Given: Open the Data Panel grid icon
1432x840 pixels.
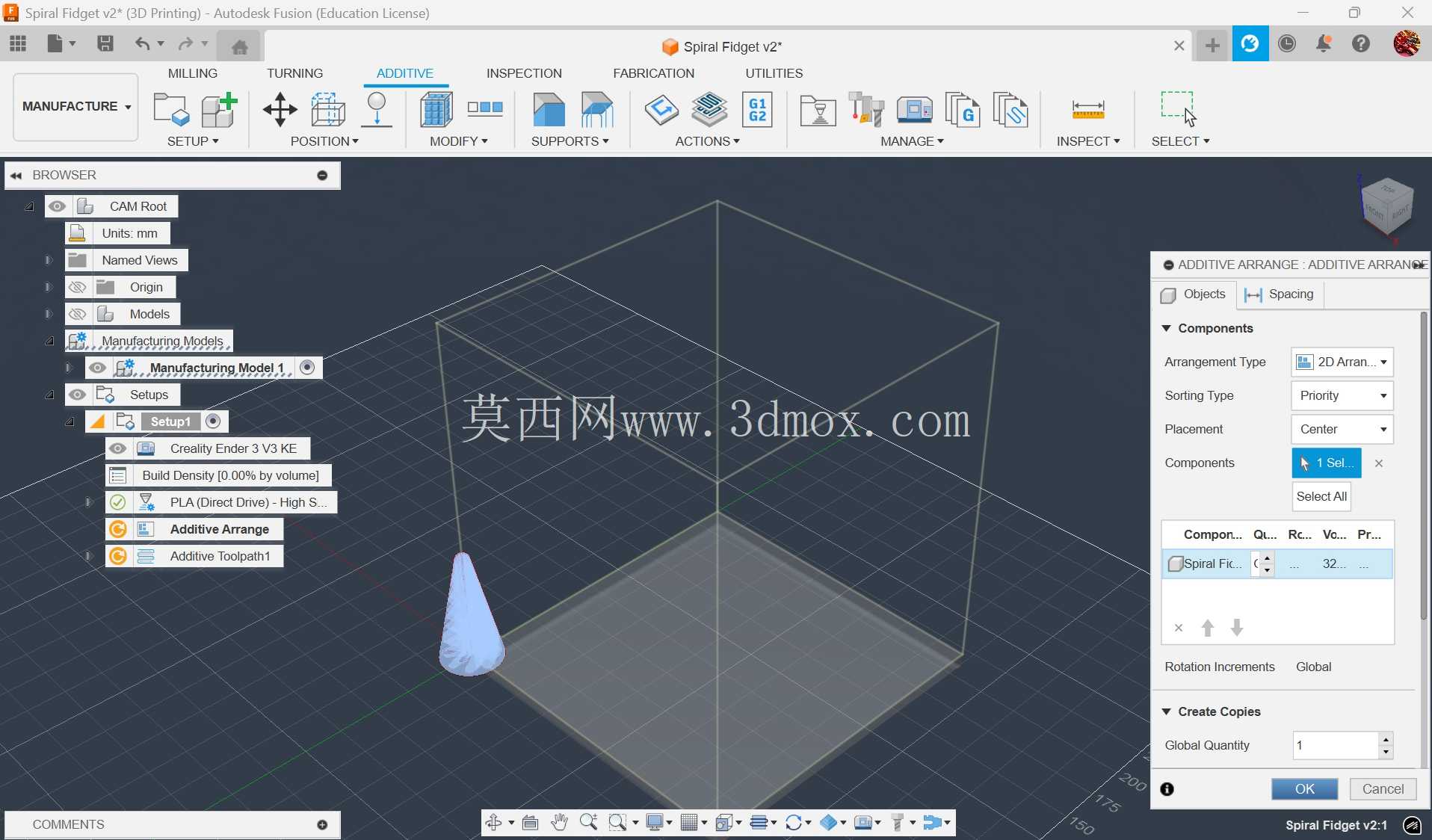Looking at the screenshot, I should tap(18, 44).
